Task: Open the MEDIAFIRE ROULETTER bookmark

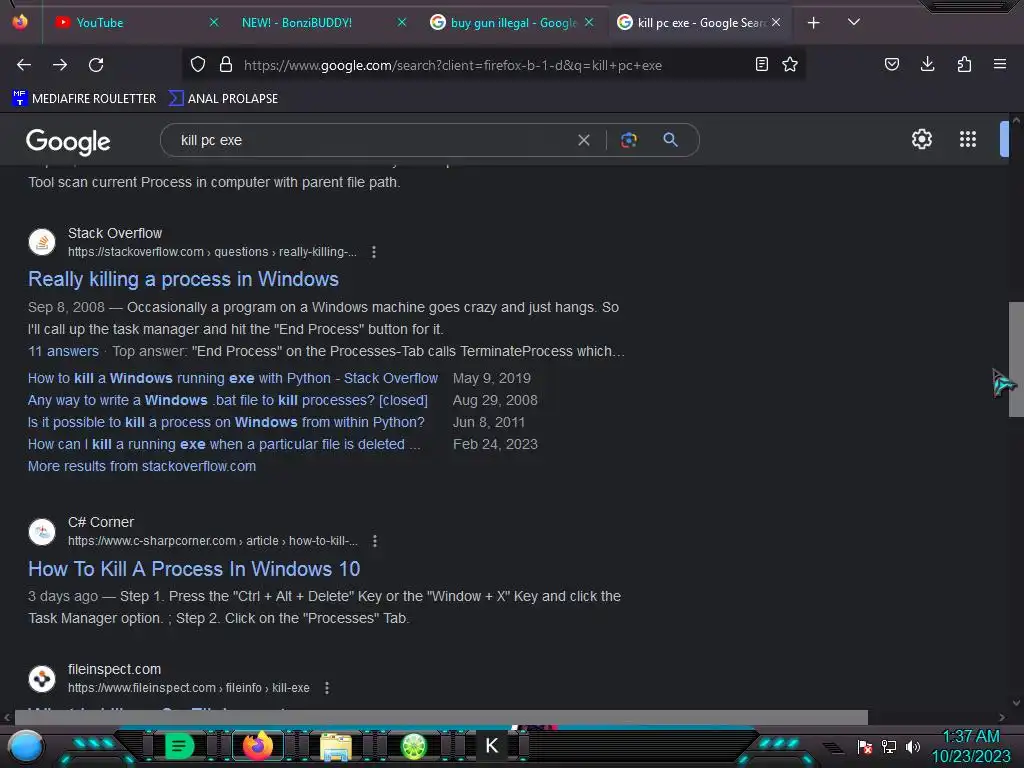Action: pos(84,99)
